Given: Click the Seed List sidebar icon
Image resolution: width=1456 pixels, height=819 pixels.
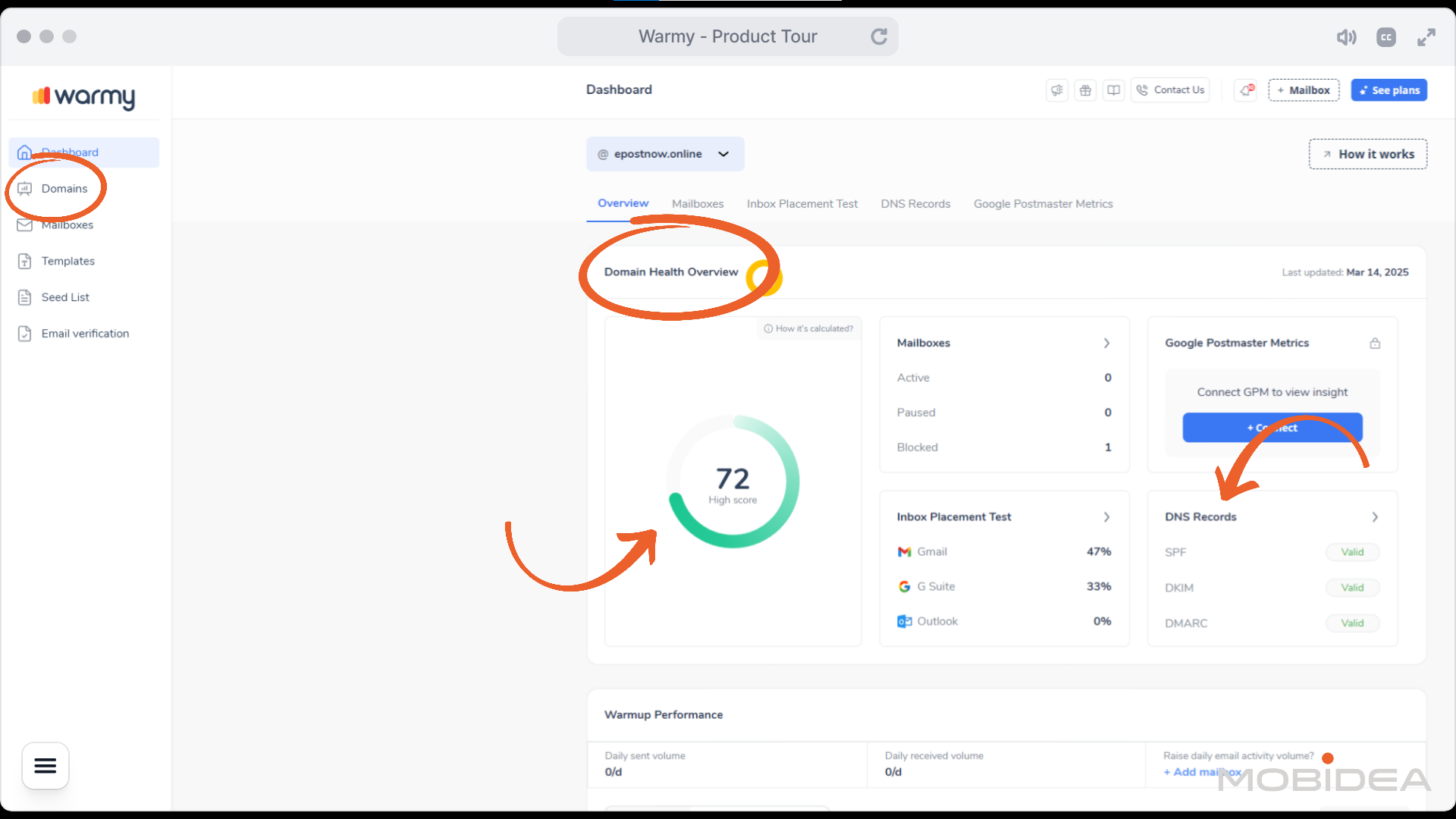Looking at the screenshot, I should 25,297.
